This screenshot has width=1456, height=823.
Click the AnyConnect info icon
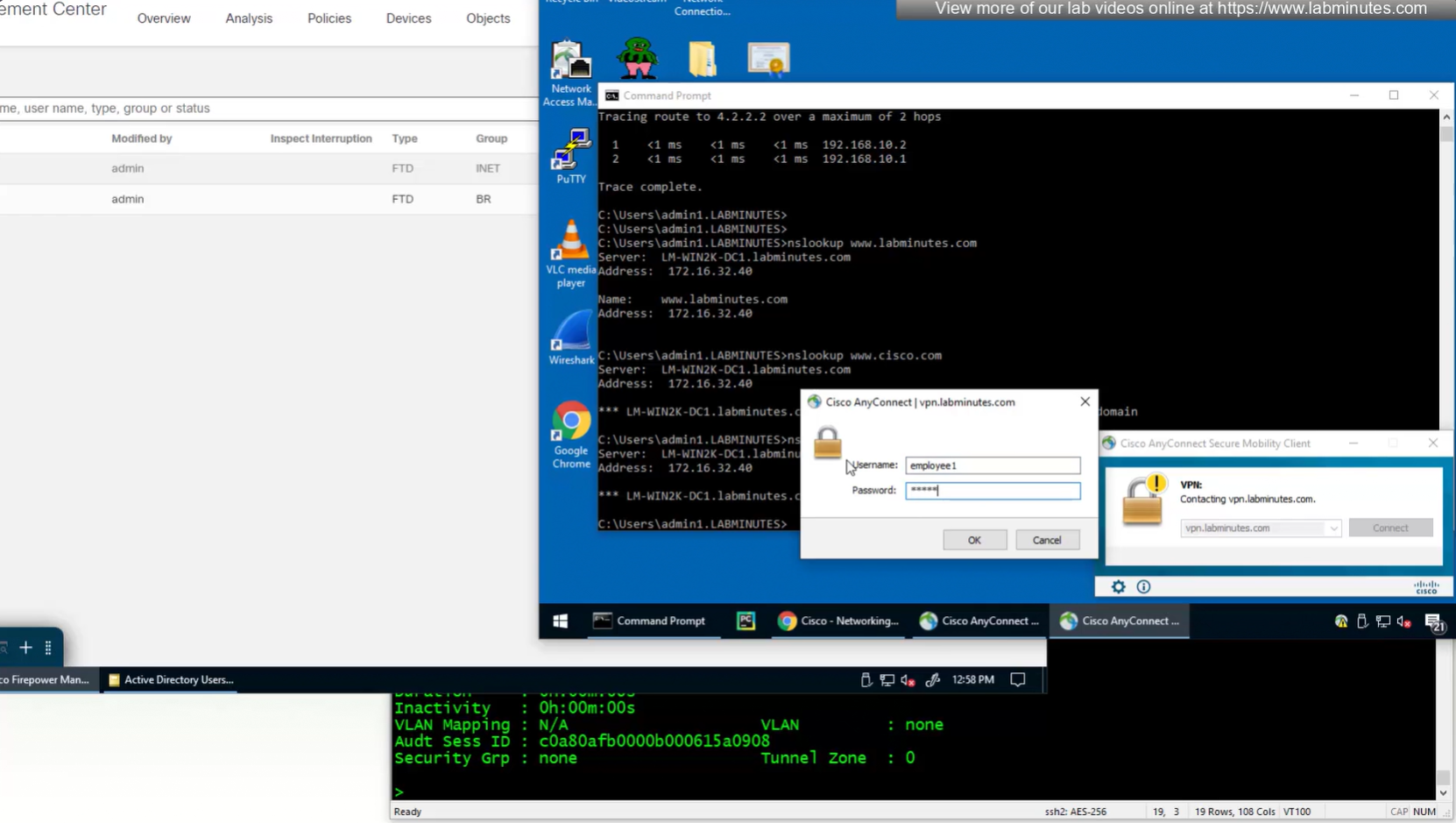[x=1143, y=586]
